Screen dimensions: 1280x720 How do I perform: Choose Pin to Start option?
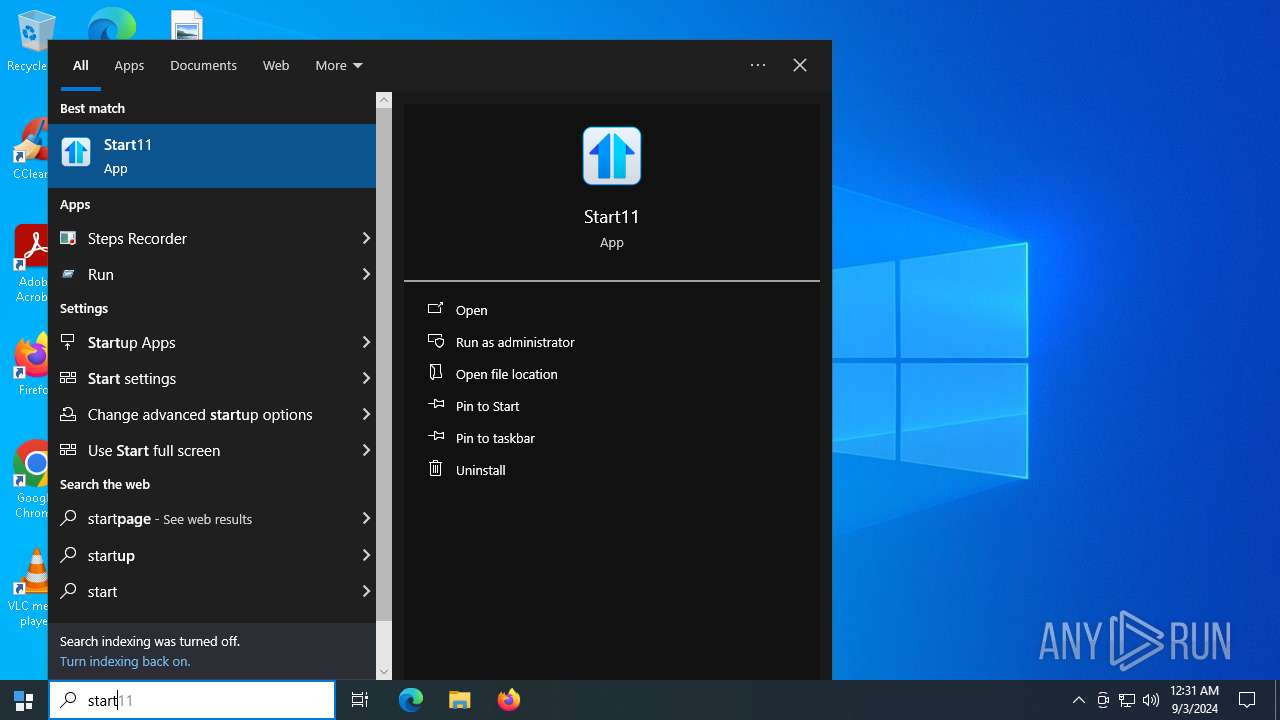click(488, 406)
